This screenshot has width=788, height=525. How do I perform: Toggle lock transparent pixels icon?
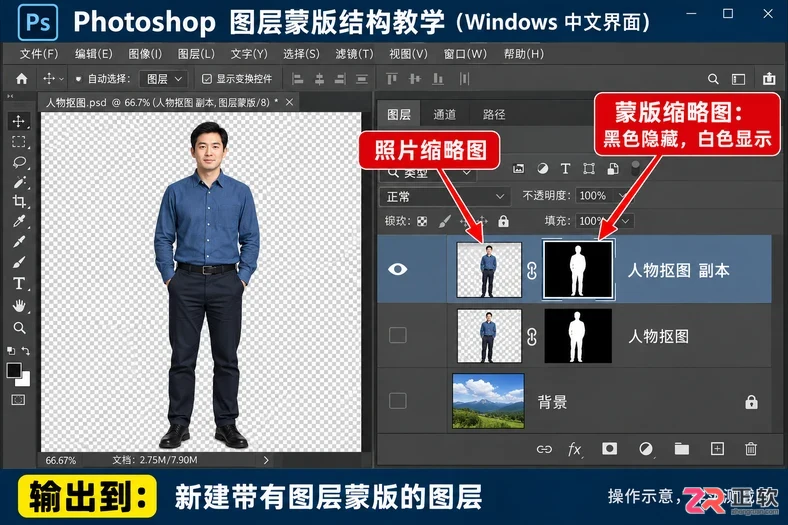(422, 221)
